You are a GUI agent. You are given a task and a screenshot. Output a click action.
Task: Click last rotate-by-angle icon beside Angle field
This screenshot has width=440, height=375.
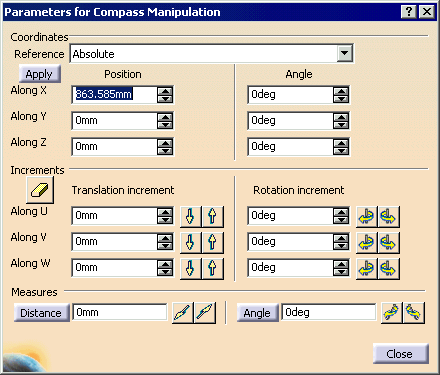[x=414, y=313]
